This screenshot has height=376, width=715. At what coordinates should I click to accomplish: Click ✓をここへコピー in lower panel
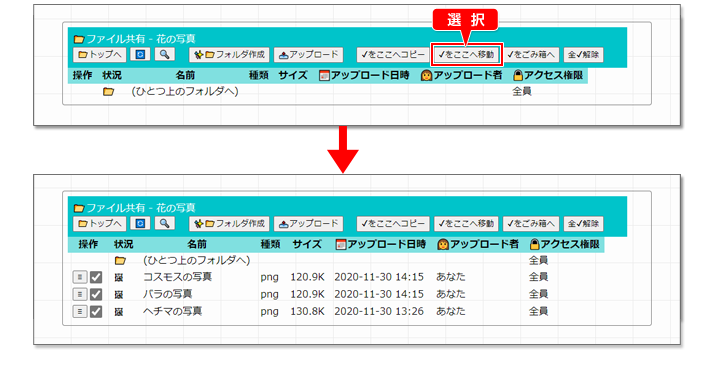pyautogui.click(x=393, y=224)
